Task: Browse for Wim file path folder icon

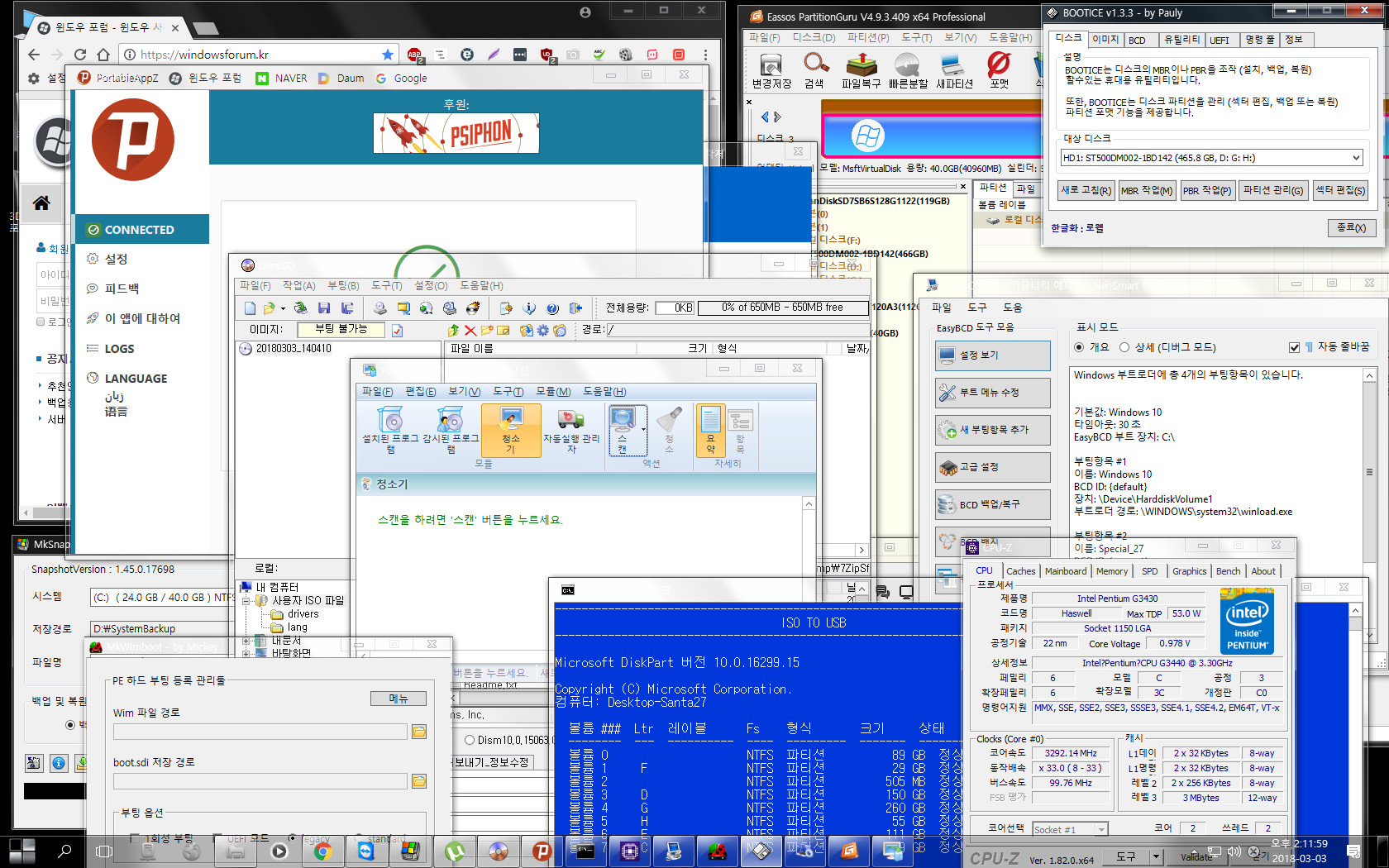Action: click(418, 732)
